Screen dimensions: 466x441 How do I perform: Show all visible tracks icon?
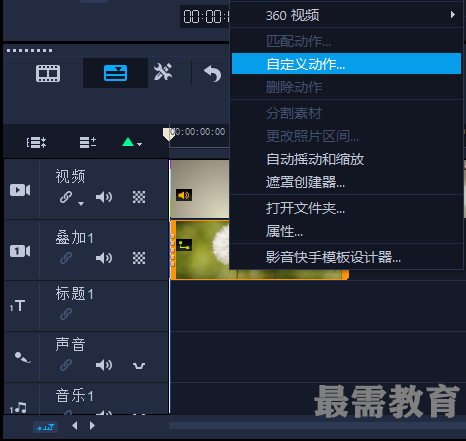pos(36,142)
